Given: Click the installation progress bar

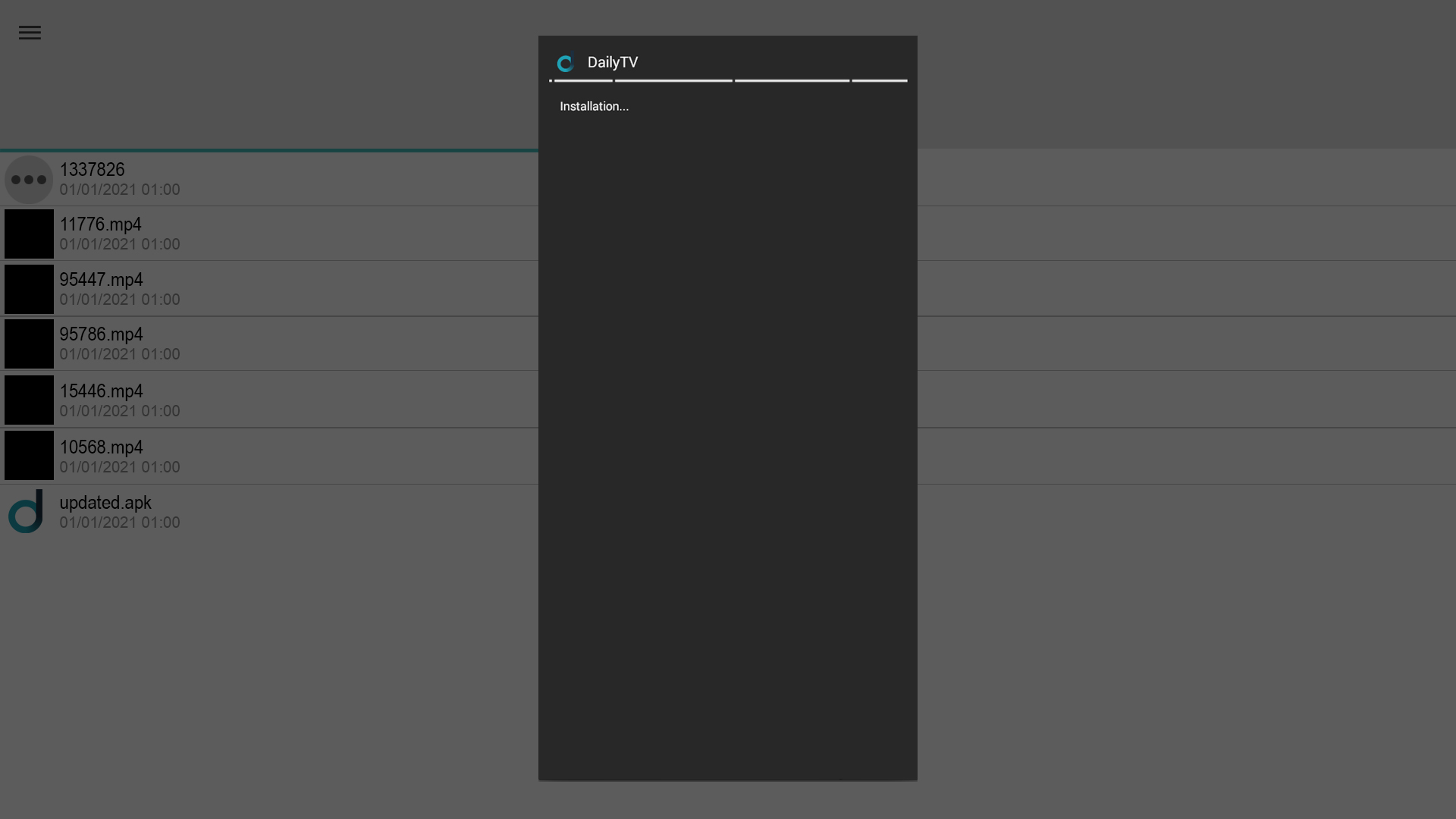Looking at the screenshot, I should click(728, 80).
